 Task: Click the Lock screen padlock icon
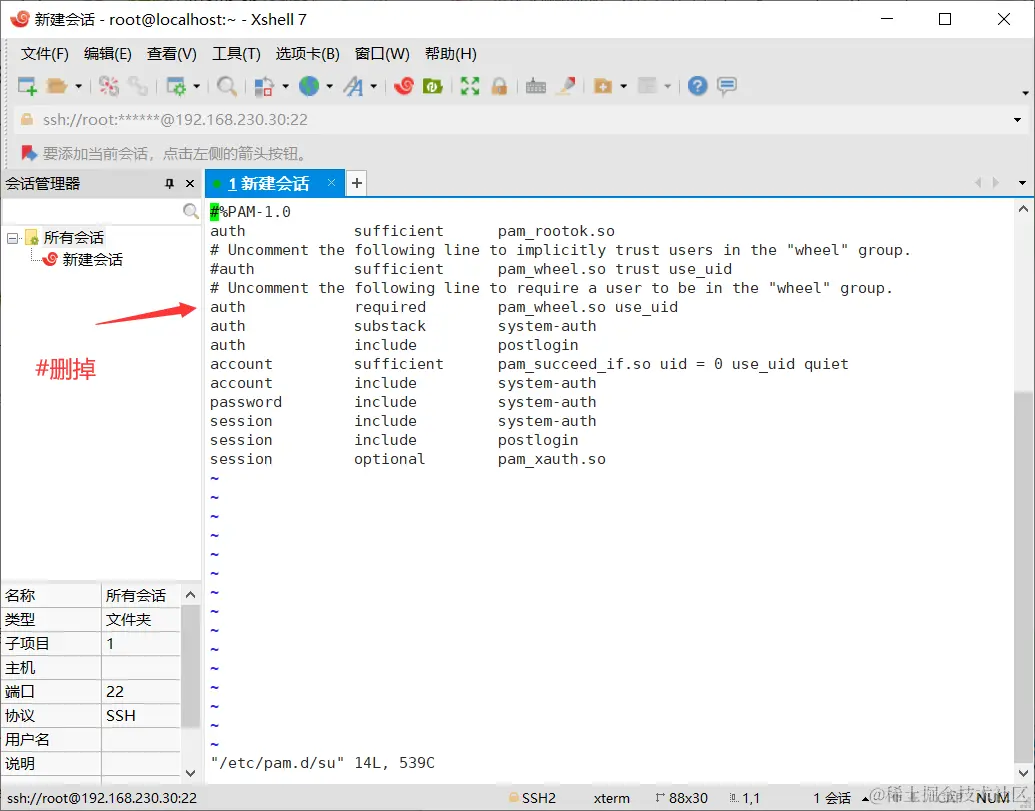pos(499,86)
